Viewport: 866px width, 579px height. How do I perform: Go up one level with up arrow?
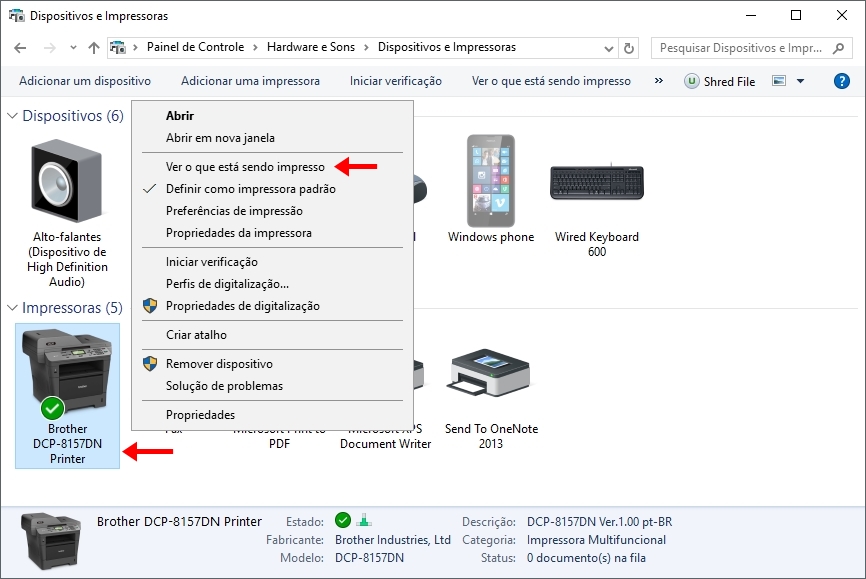click(x=94, y=48)
